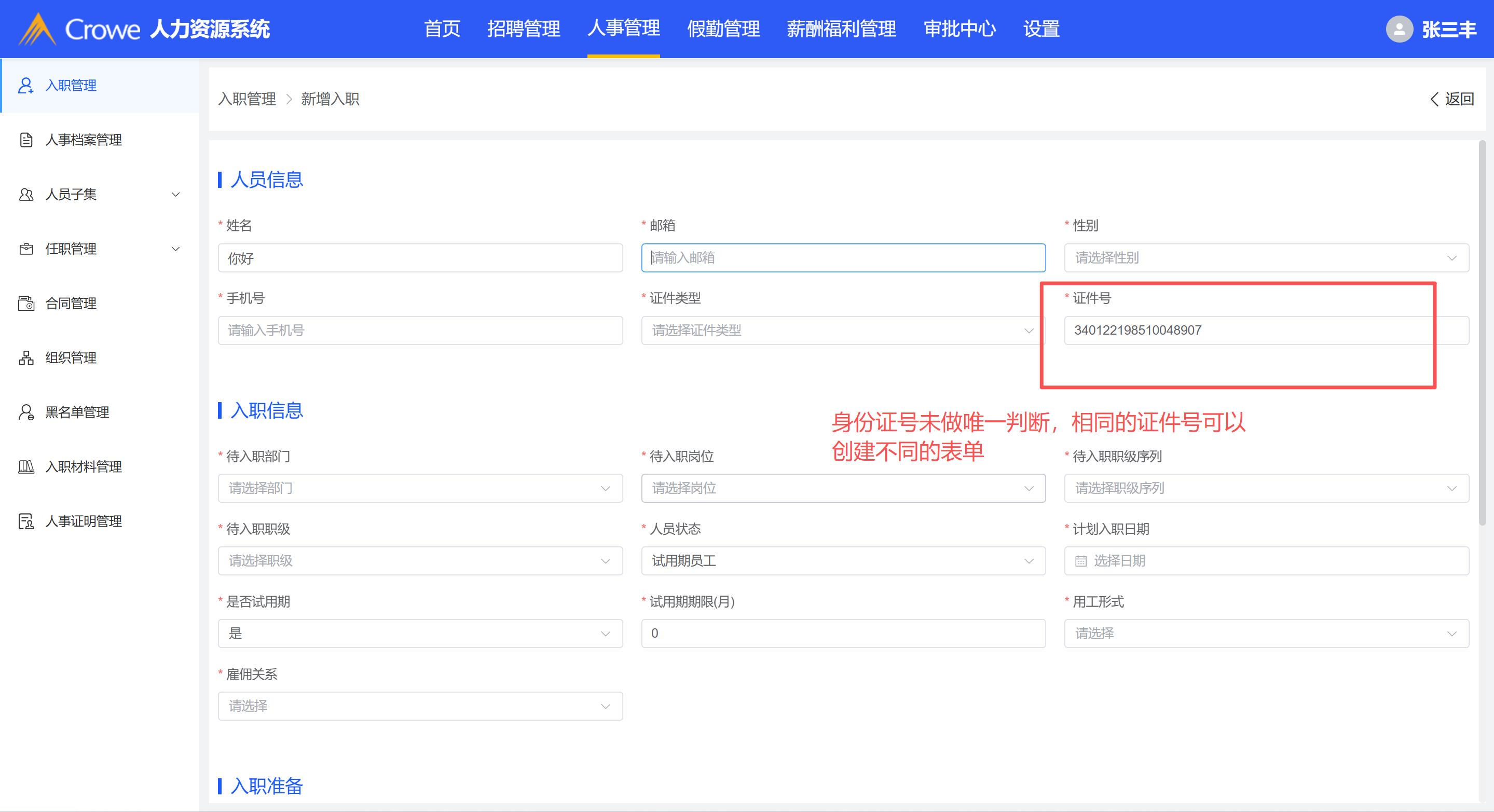Expand the 任职管理 sidebar submenu
This screenshot has height=812, width=1494.
pos(175,249)
